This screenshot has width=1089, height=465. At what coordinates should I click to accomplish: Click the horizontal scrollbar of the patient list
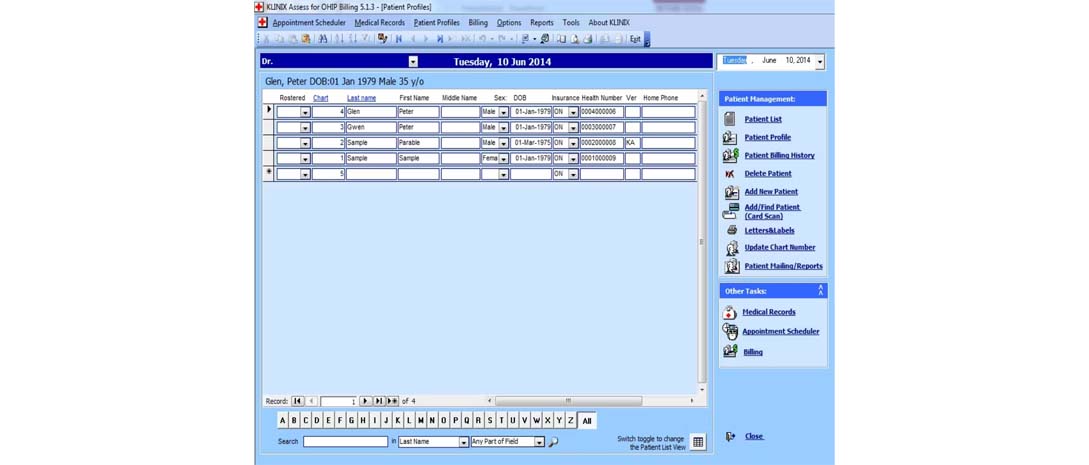point(568,401)
